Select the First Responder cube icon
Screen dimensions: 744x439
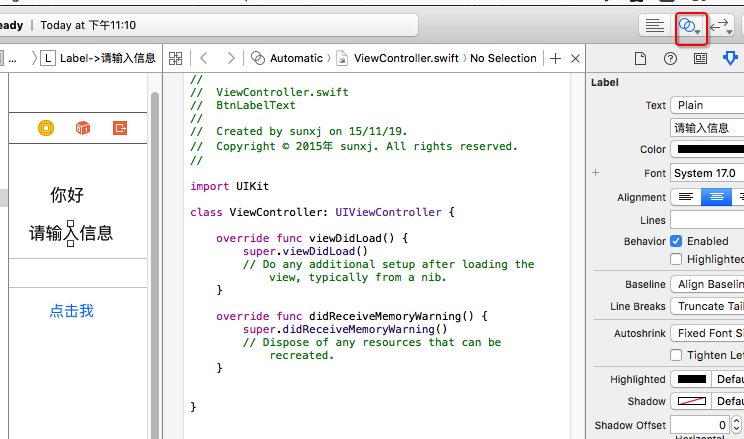[83, 128]
